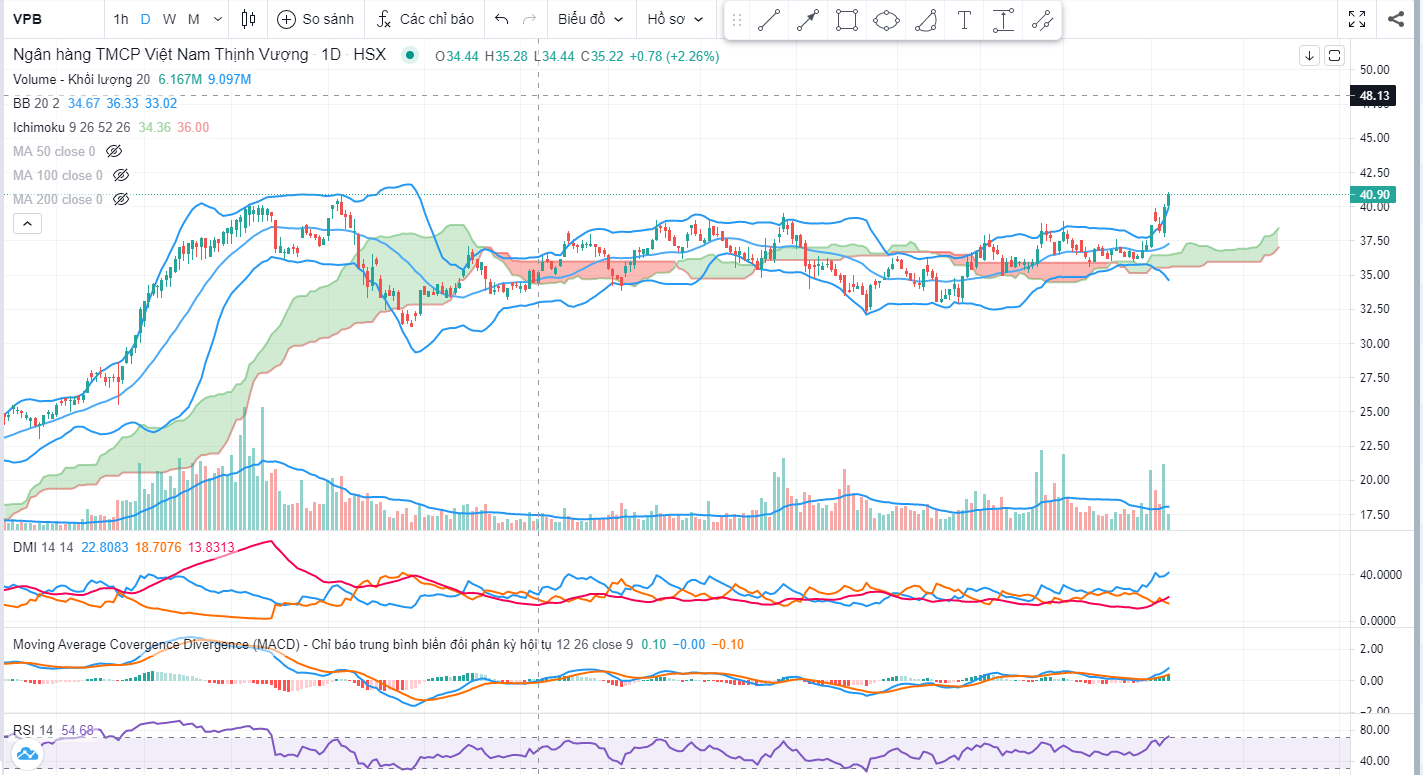Collapse the indicator legend list
1423x775 pixels.
click(27, 223)
